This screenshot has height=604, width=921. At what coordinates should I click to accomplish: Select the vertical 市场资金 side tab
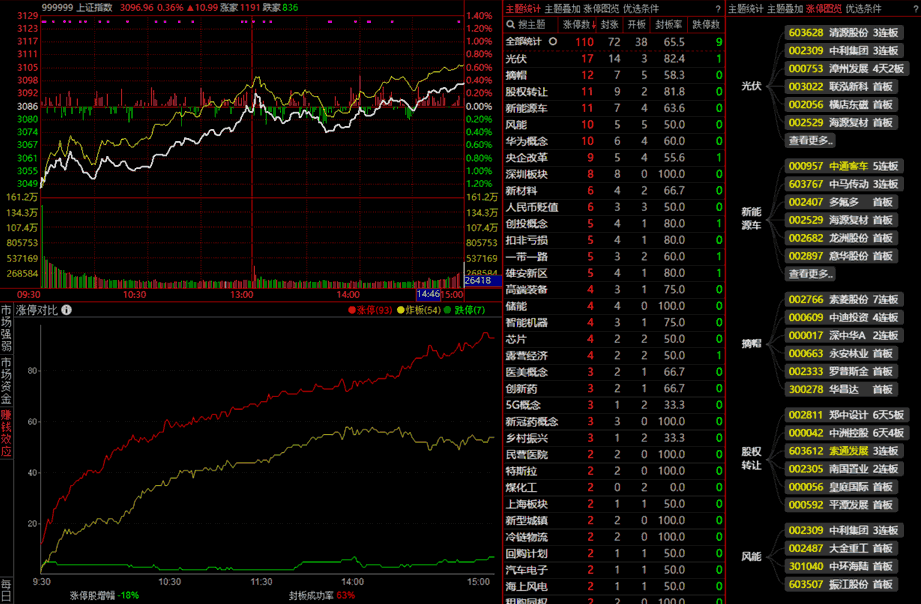point(6,380)
